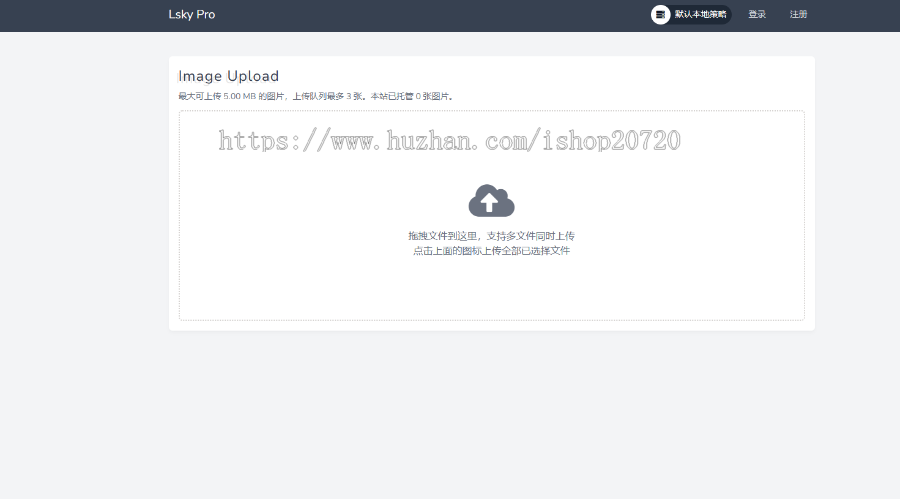Open the storage strategy icon in navbar
The image size is (900, 499).
coord(661,14)
